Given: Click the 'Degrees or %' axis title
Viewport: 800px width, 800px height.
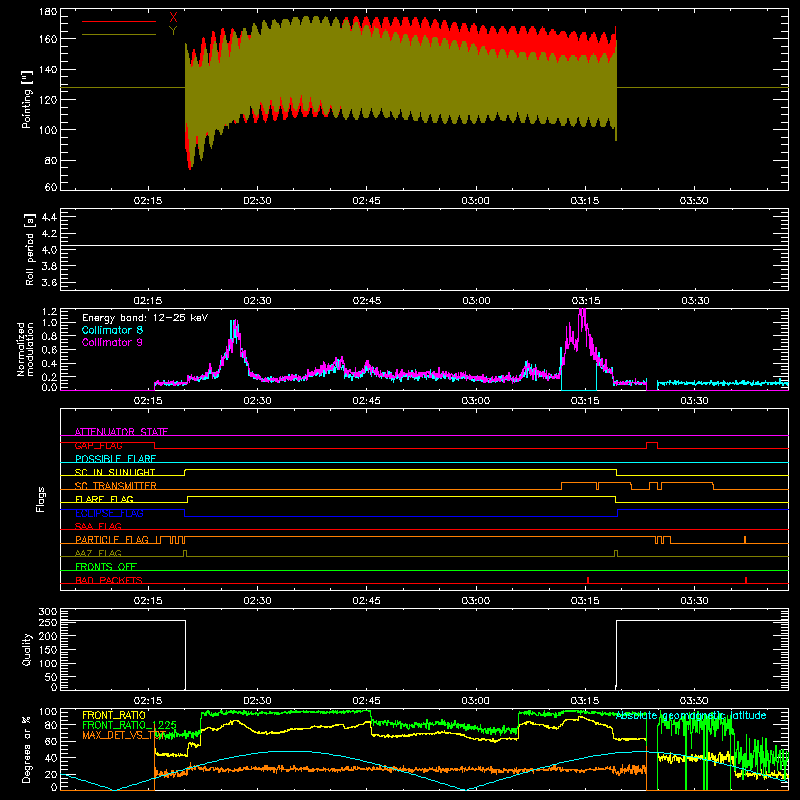Looking at the screenshot, I should [x=27, y=749].
